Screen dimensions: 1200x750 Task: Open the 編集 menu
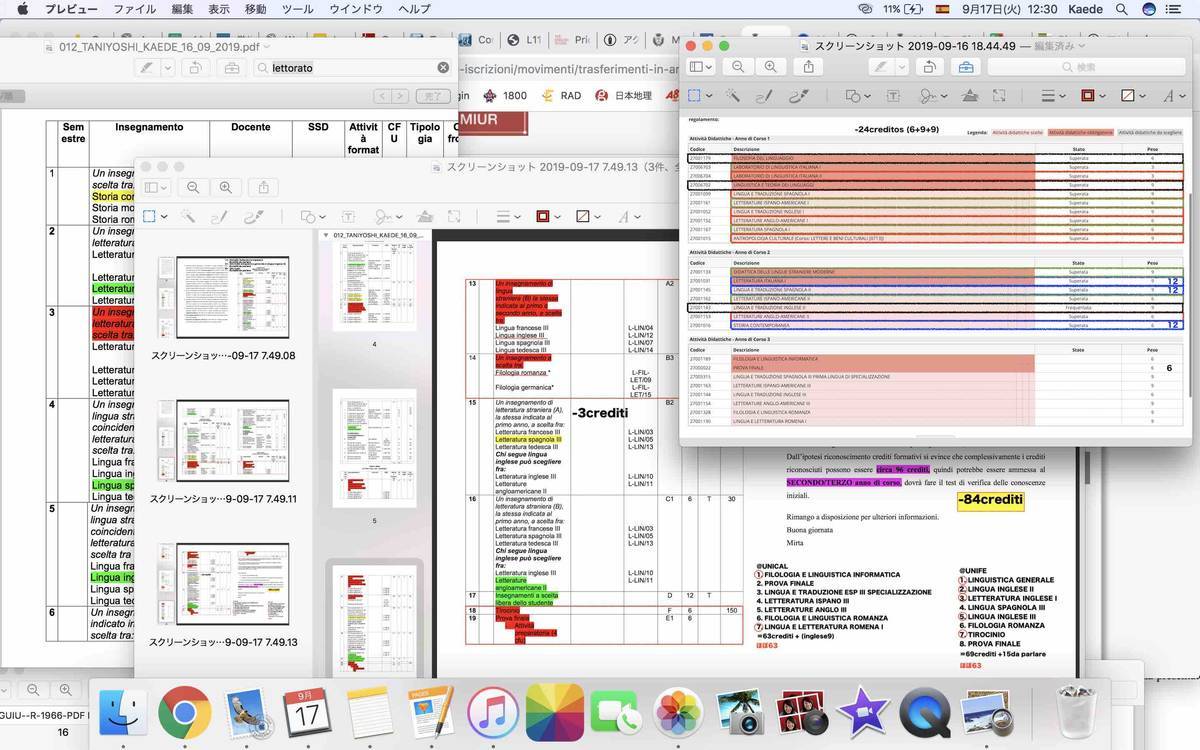click(x=182, y=9)
